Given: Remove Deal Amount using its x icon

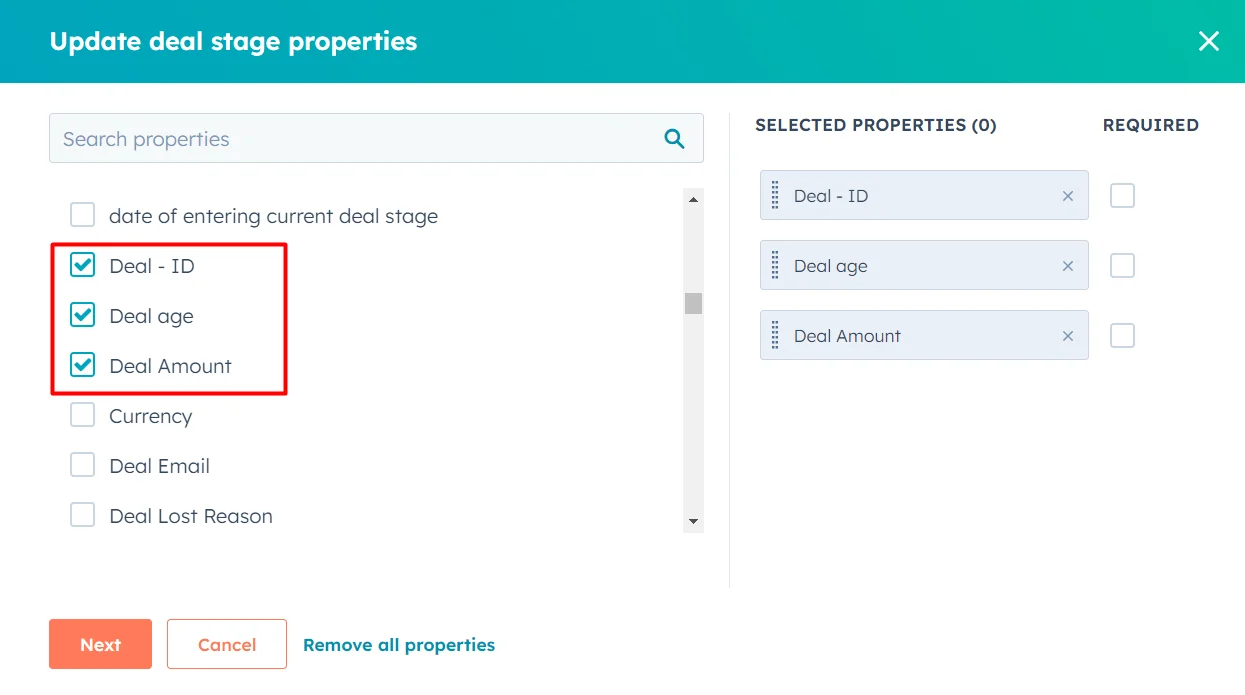Looking at the screenshot, I should pos(1067,335).
